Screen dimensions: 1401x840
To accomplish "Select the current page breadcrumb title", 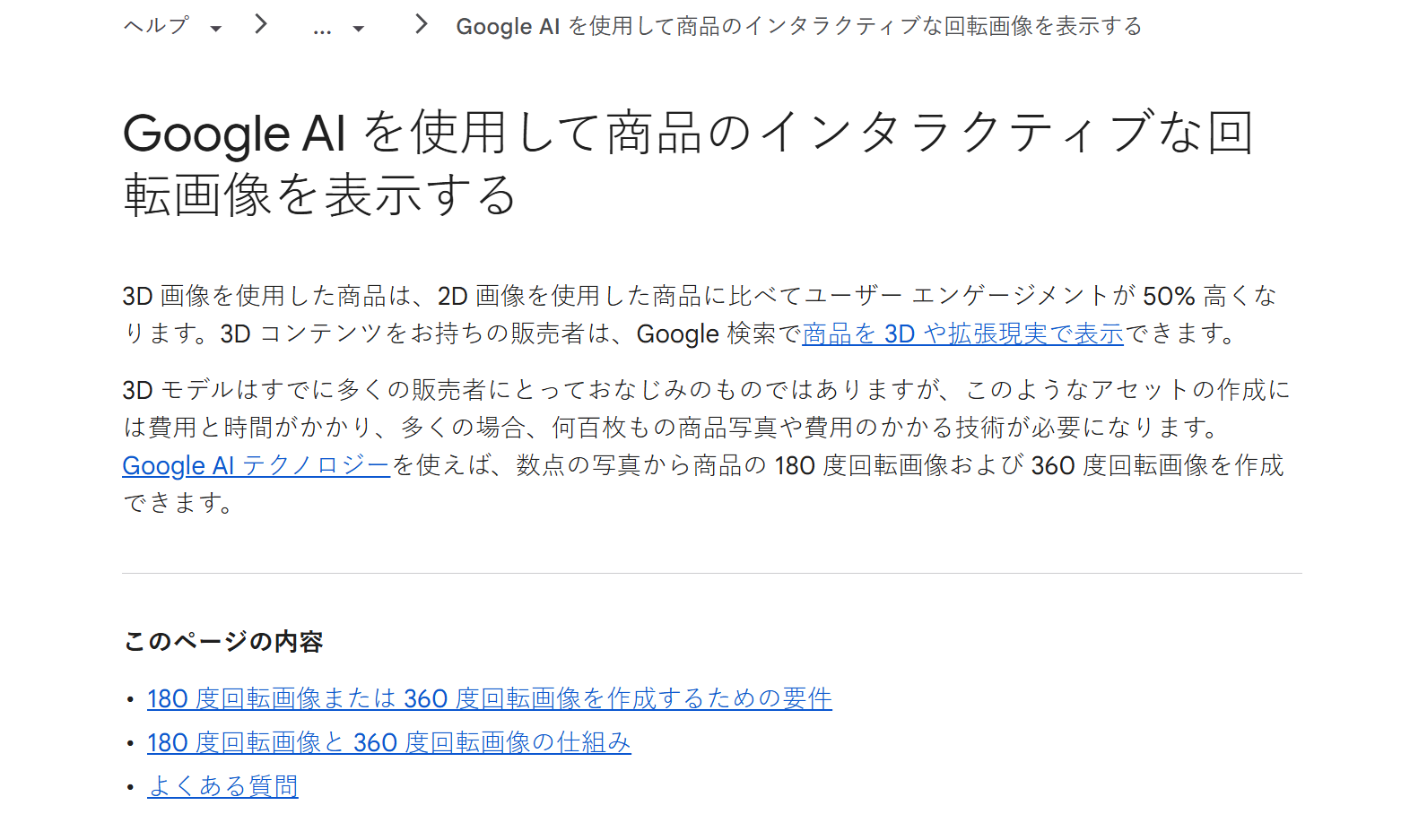I will (799, 26).
